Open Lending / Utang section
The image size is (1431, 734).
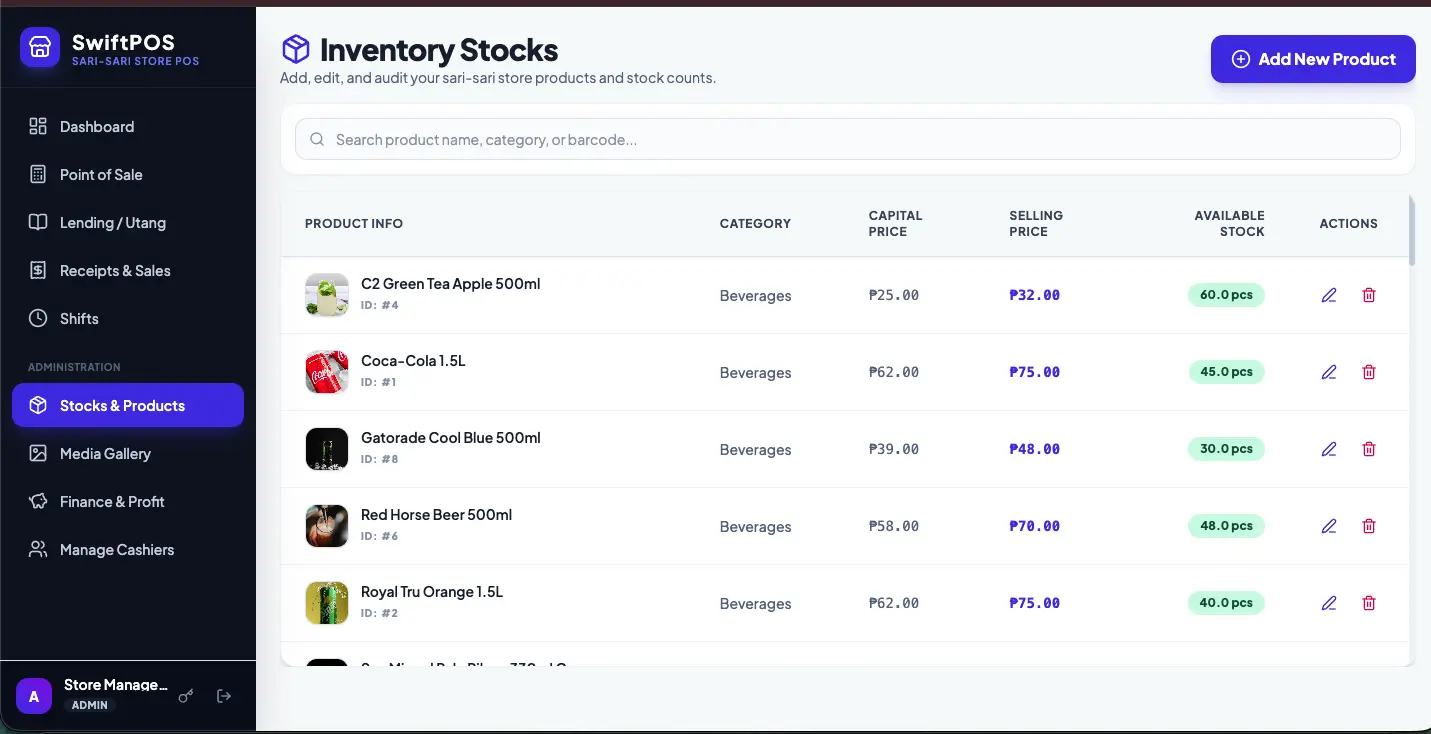pos(128,223)
